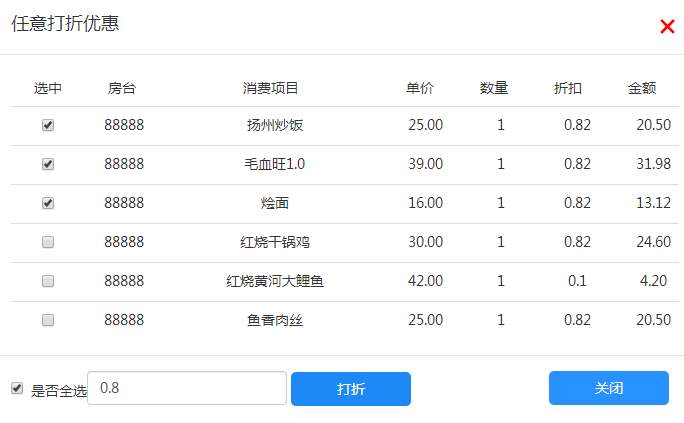Focus the discount rate input field showing 0.8
This screenshot has height=423, width=684.
point(187,388)
